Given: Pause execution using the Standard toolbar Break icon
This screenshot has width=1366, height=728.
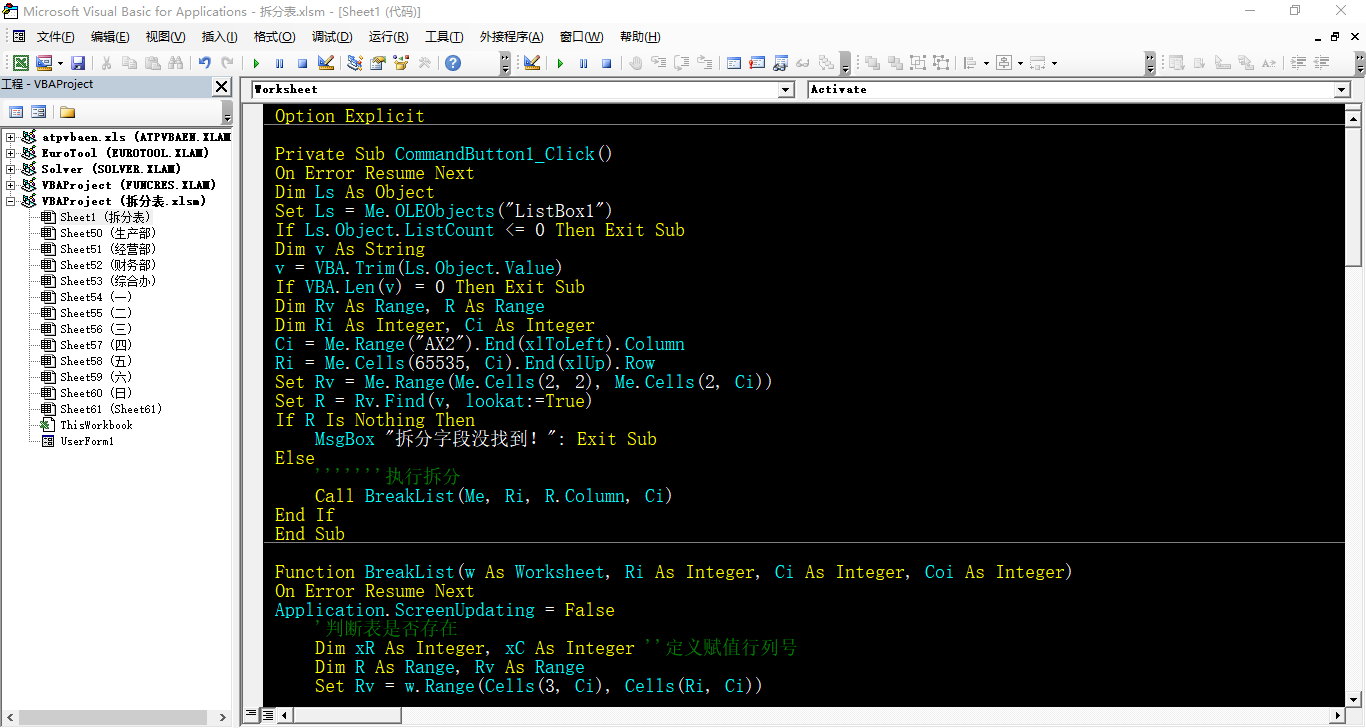Looking at the screenshot, I should (279, 63).
